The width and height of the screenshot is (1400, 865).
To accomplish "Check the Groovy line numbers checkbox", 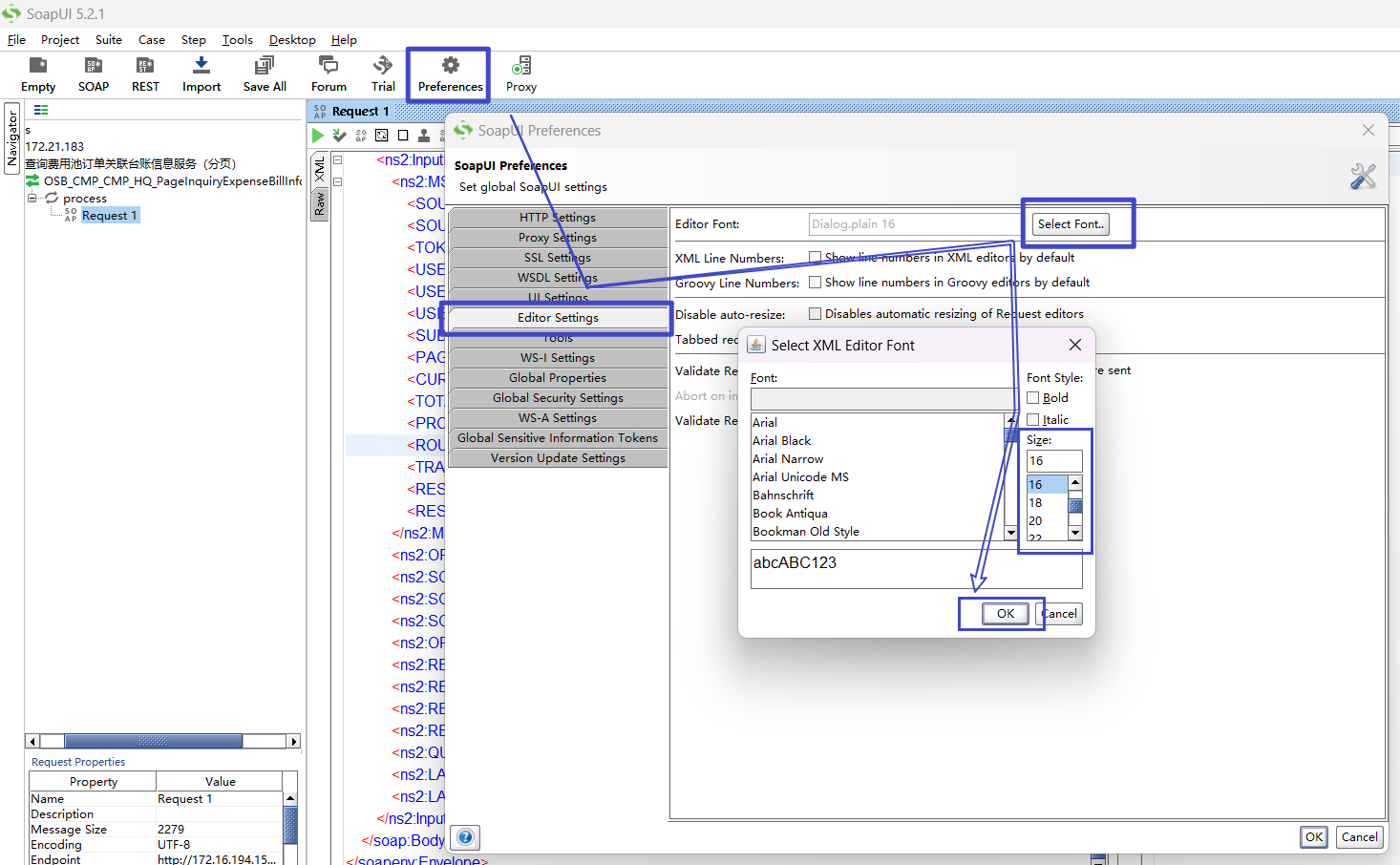I will pos(816,283).
